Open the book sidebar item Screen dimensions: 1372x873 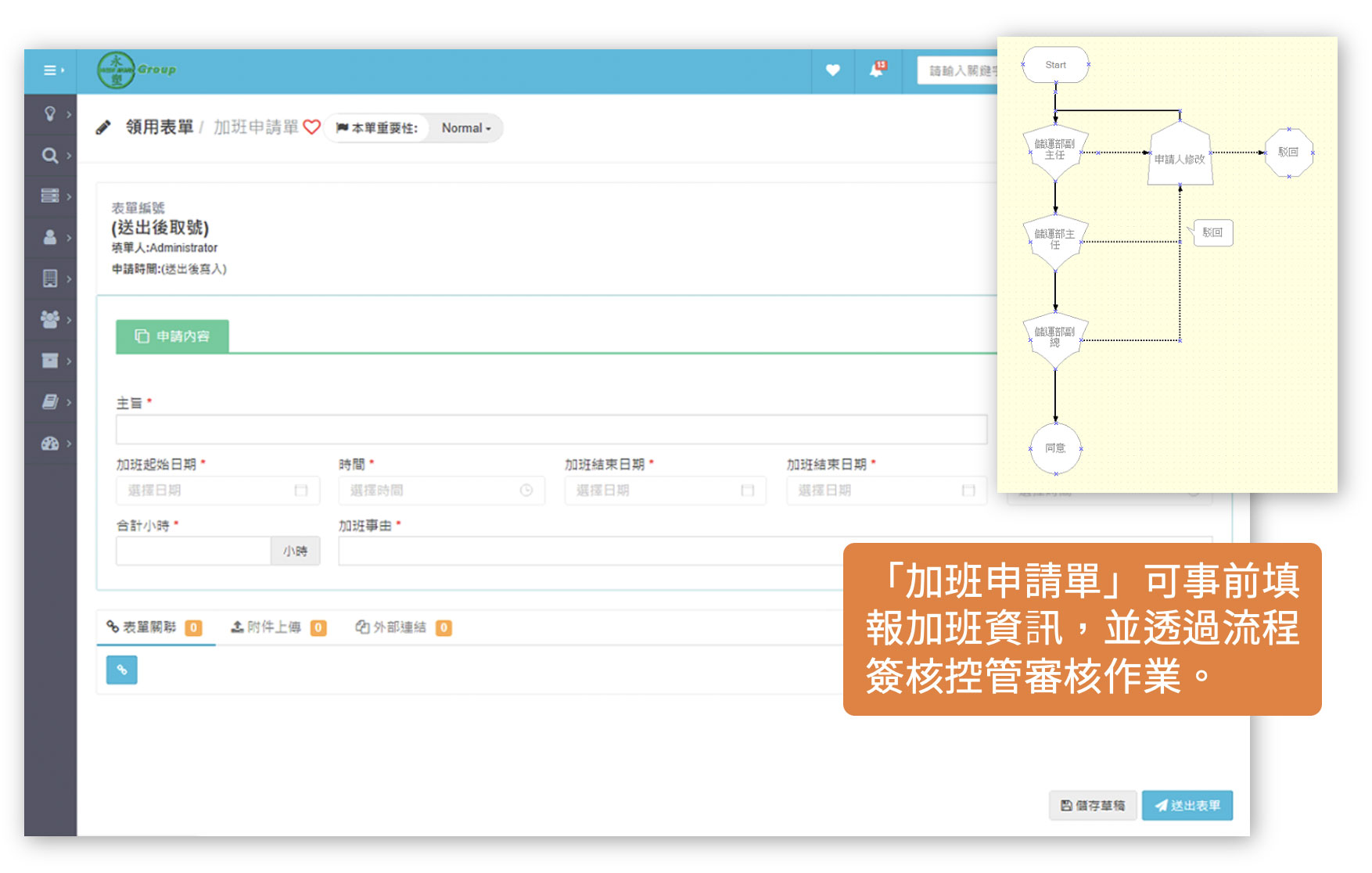pyautogui.click(x=50, y=402)
